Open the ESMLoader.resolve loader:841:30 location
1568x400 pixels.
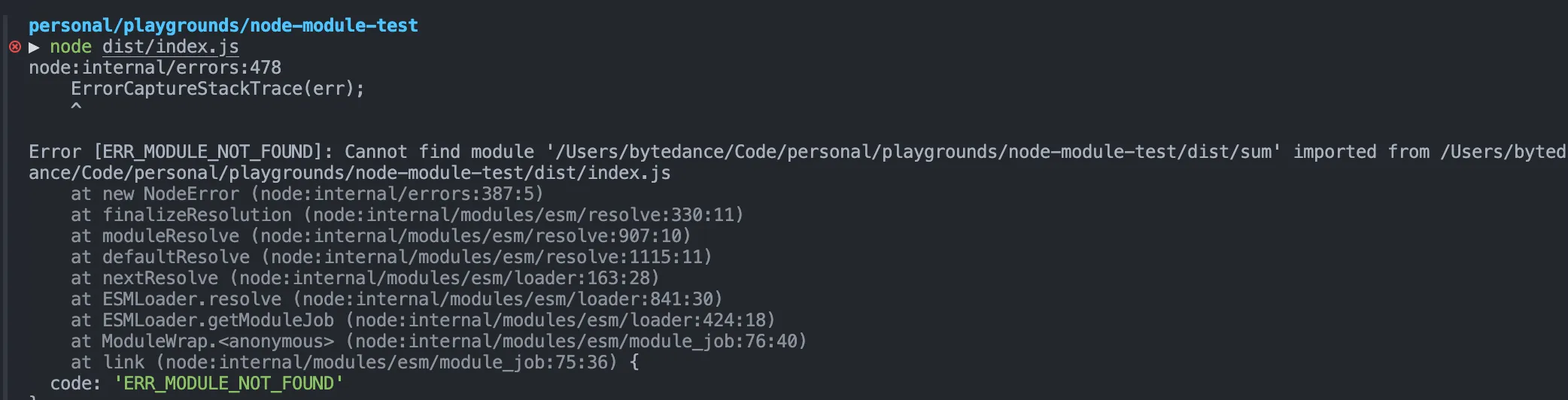507,299
